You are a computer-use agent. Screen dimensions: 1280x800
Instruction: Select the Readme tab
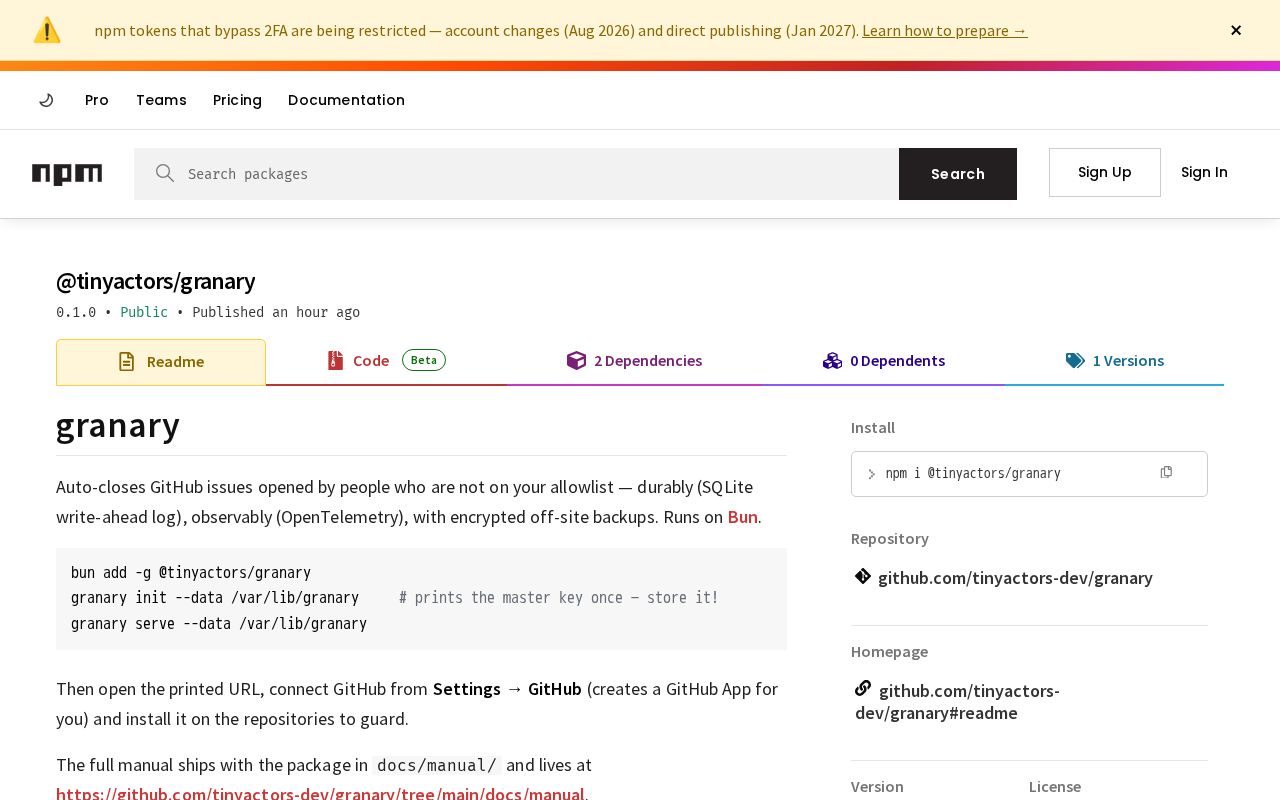point(161,362)
